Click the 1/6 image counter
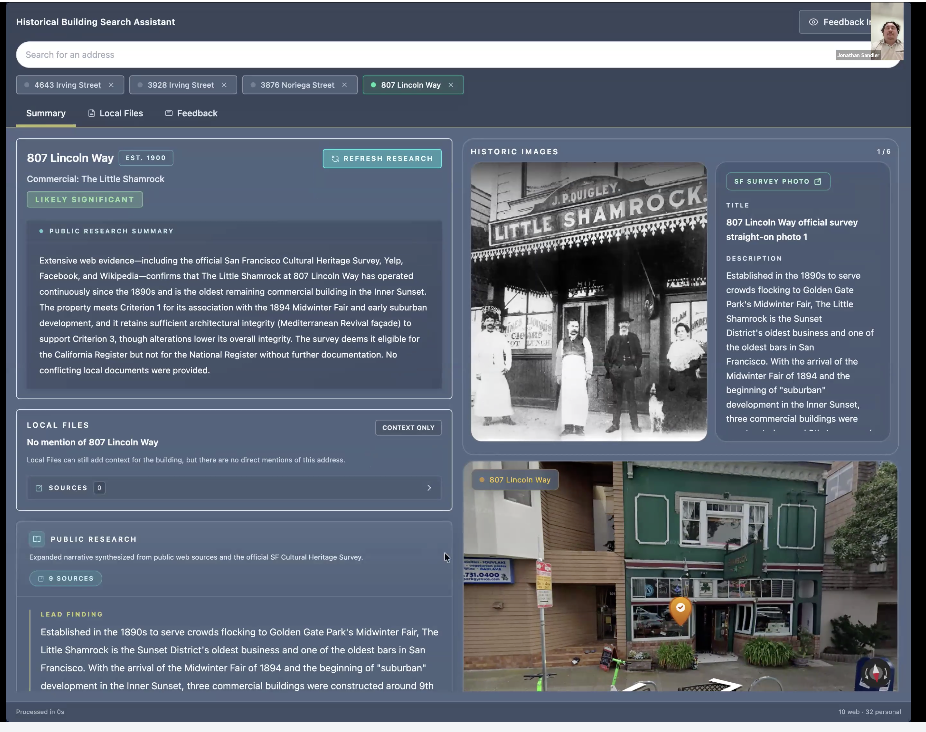This screenshot has width=926, height=732. click(x=883, y=152)
